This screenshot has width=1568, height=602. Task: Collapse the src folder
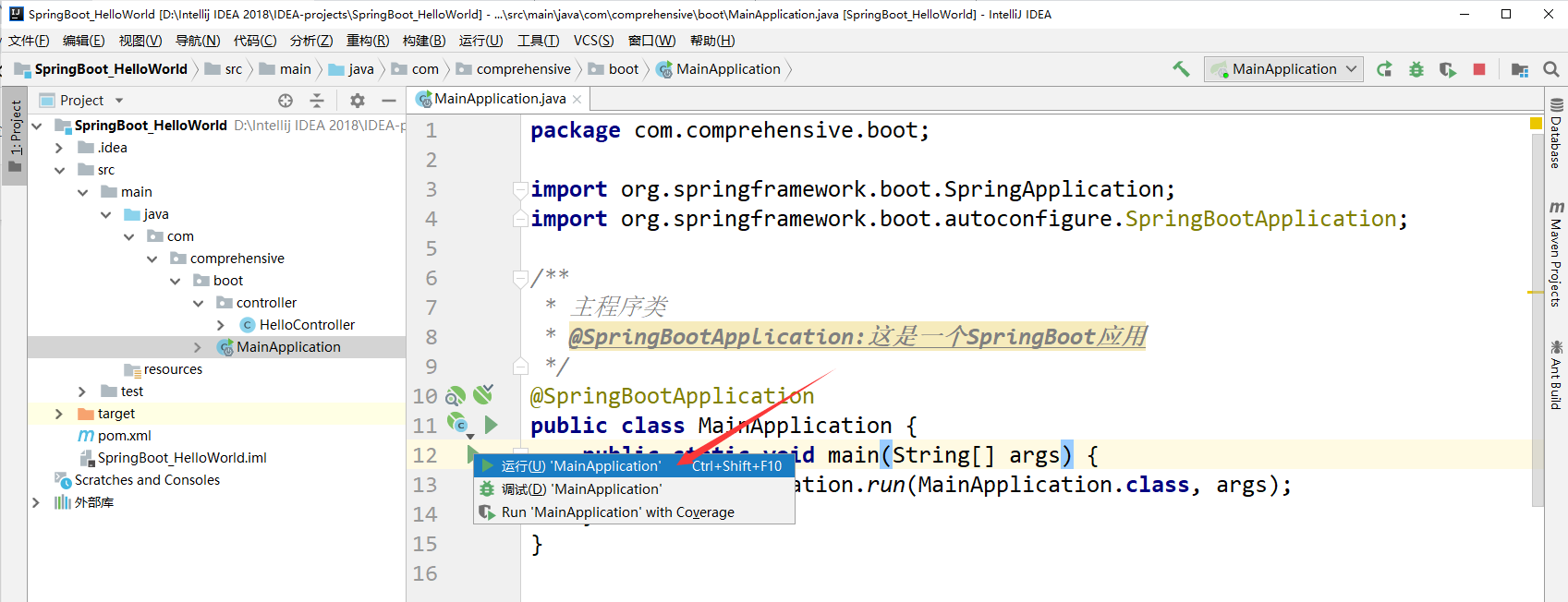(x=59, y=170)
